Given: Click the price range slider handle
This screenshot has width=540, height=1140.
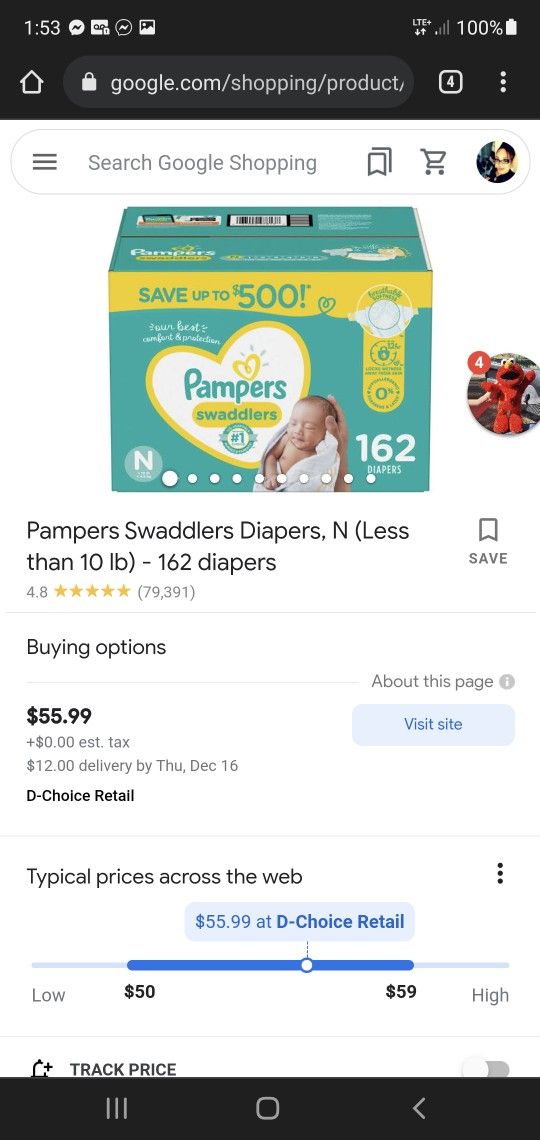Looking at the screenshot, I should click(307, 965).
